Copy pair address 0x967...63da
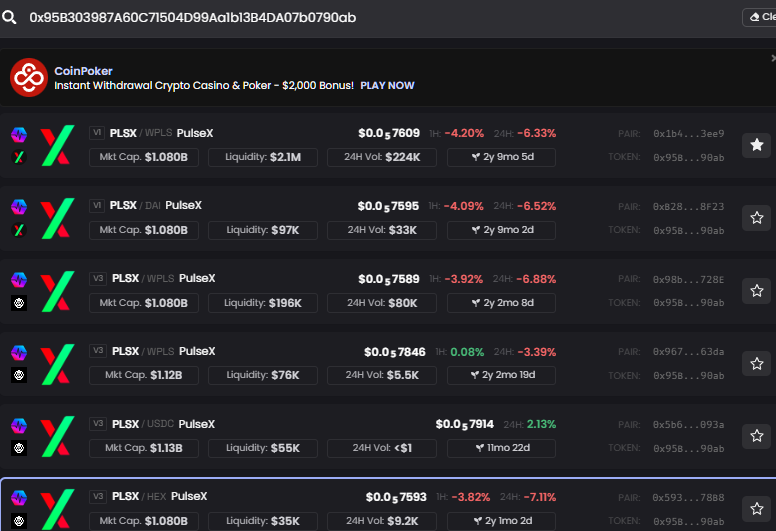This screenshot has height=531, width=776. [x=688, y=352]
